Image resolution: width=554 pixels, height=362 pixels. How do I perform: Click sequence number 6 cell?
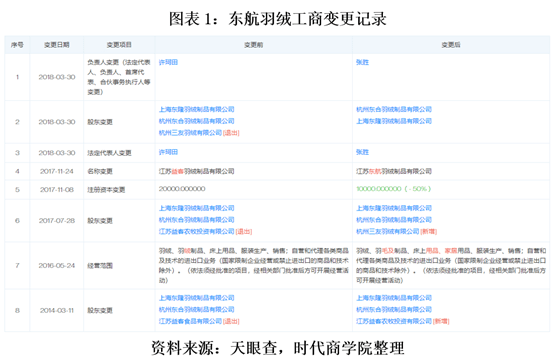point(17,221)
